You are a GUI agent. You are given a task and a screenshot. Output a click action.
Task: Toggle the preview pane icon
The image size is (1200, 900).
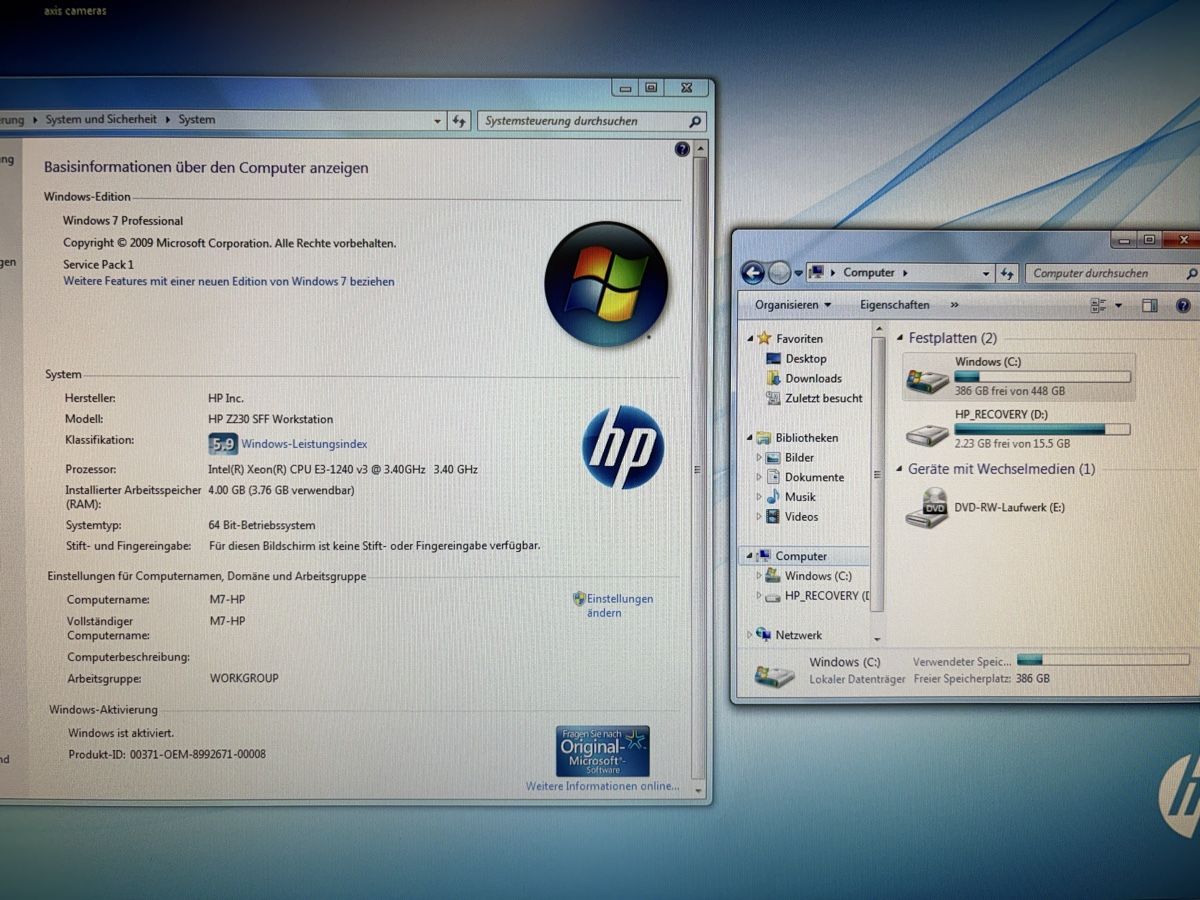point(1150,305)
